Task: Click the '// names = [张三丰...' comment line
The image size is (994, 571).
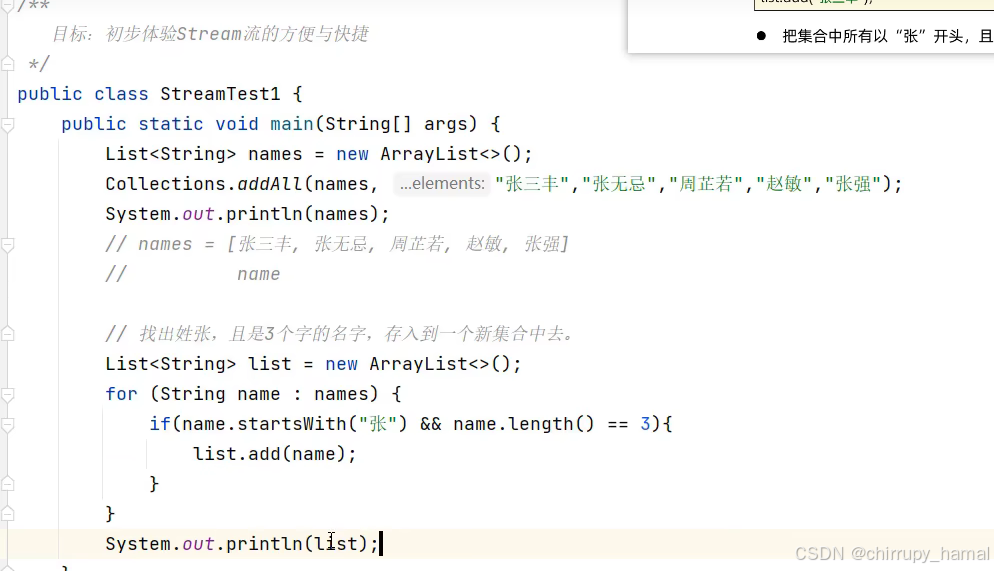Action: pyautogui.click(x=337, y=244)
